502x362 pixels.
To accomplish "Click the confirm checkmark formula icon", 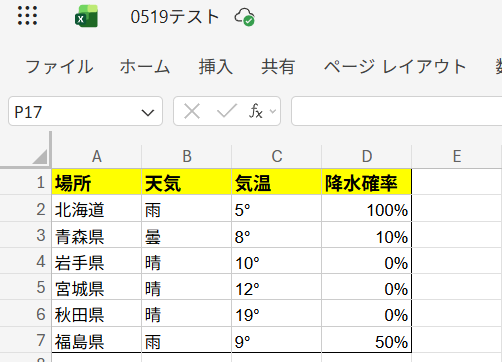I will point(226,111).
